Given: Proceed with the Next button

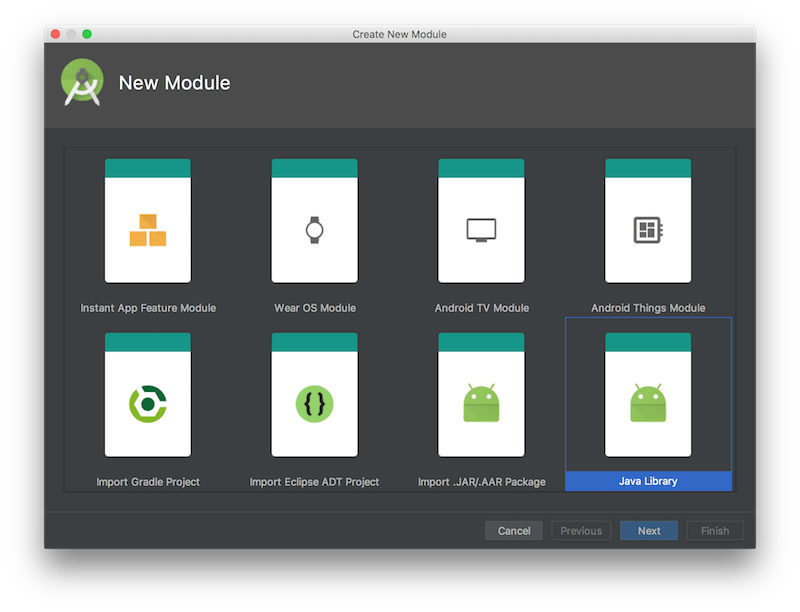Looking at the screenshot, I should point(649,531).
